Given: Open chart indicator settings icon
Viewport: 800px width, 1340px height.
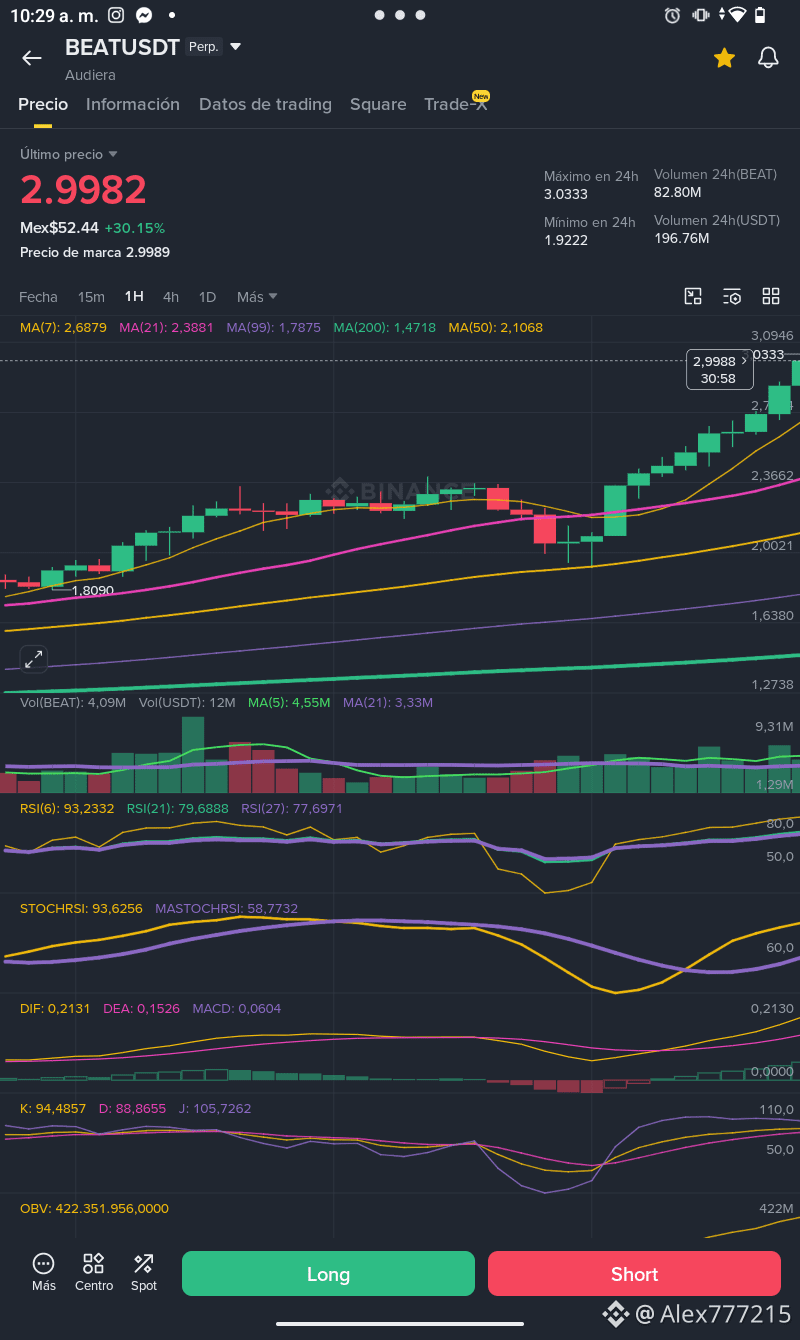Looking at the screenshot, I should tap(732, 296).
